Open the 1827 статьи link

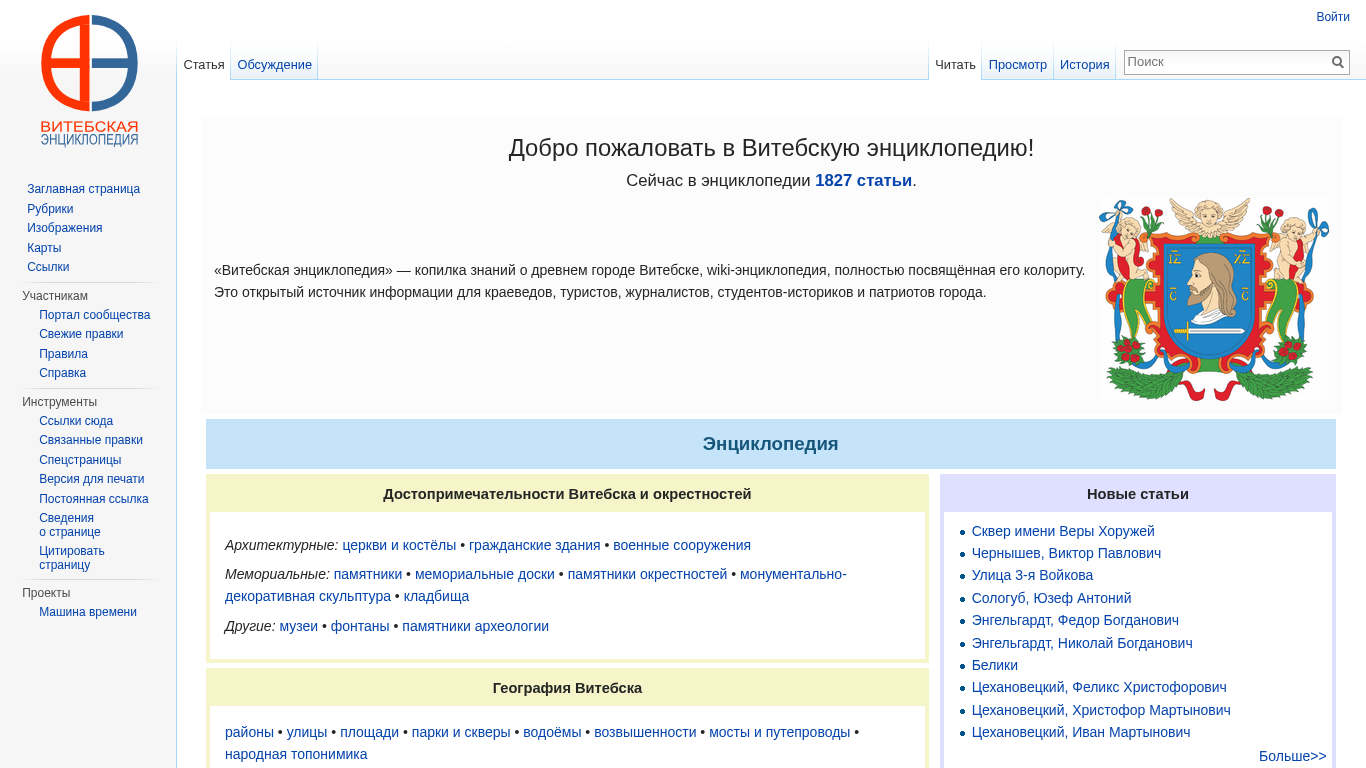863,181
